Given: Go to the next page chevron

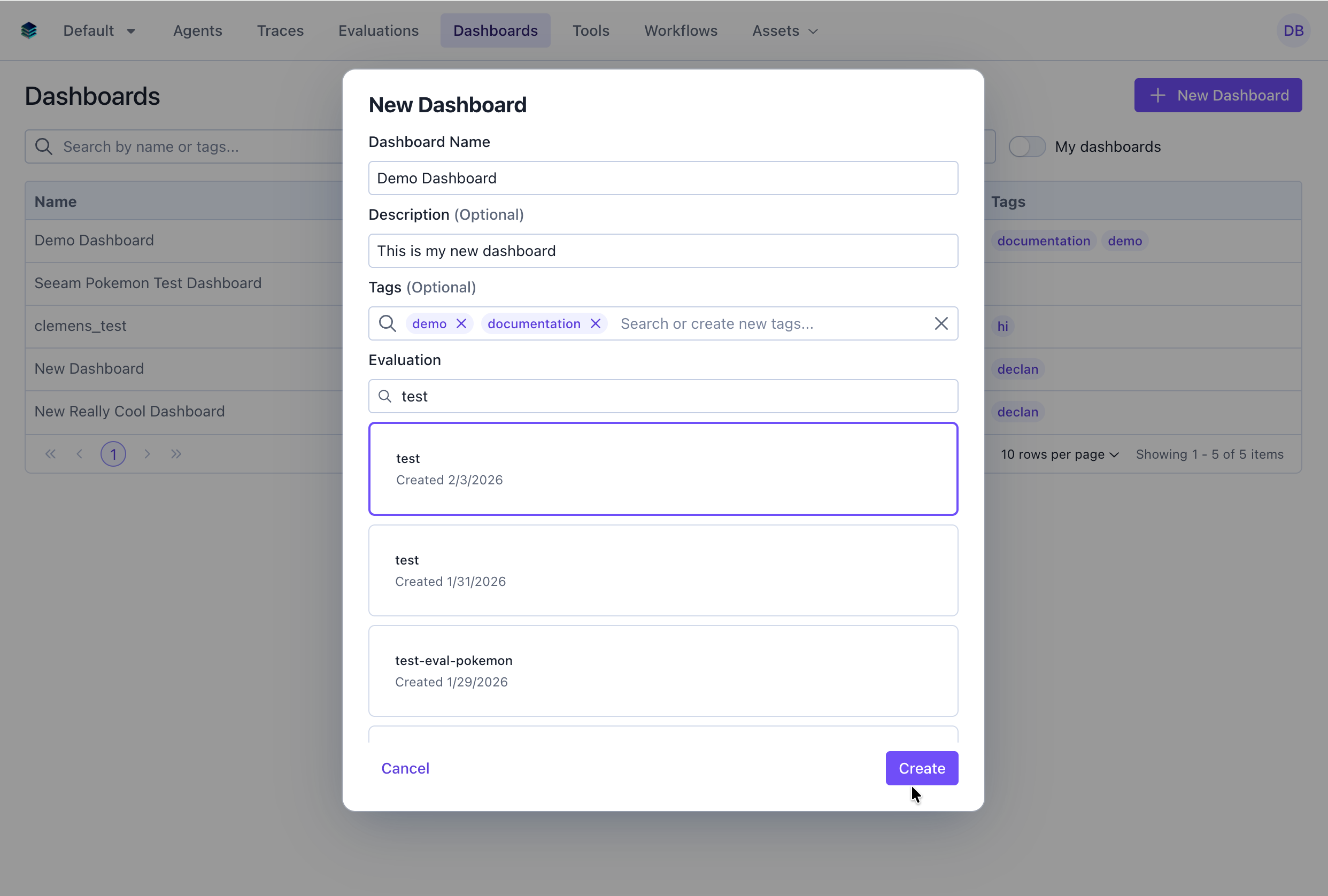Looking at the screenshot, I should pyautogui.click(x=147, y=453).
